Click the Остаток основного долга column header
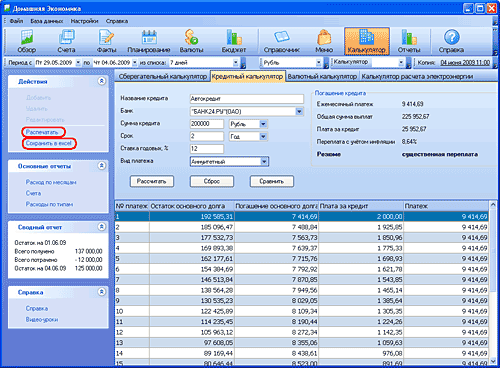This screenshot has height=368, width=500. point(192,206)
